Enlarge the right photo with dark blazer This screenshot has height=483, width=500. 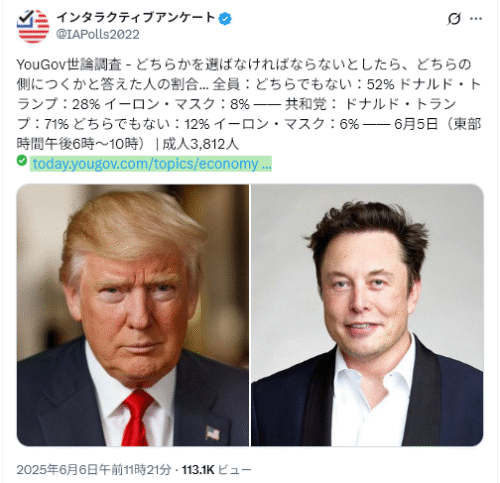367,315
